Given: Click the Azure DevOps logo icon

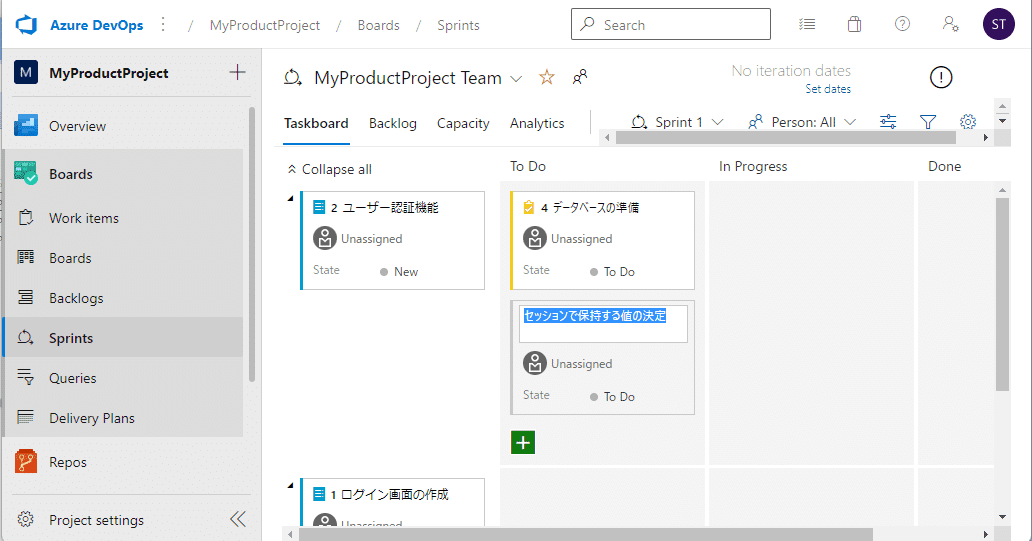Looking at the screenshot, I should coord(26,25).
